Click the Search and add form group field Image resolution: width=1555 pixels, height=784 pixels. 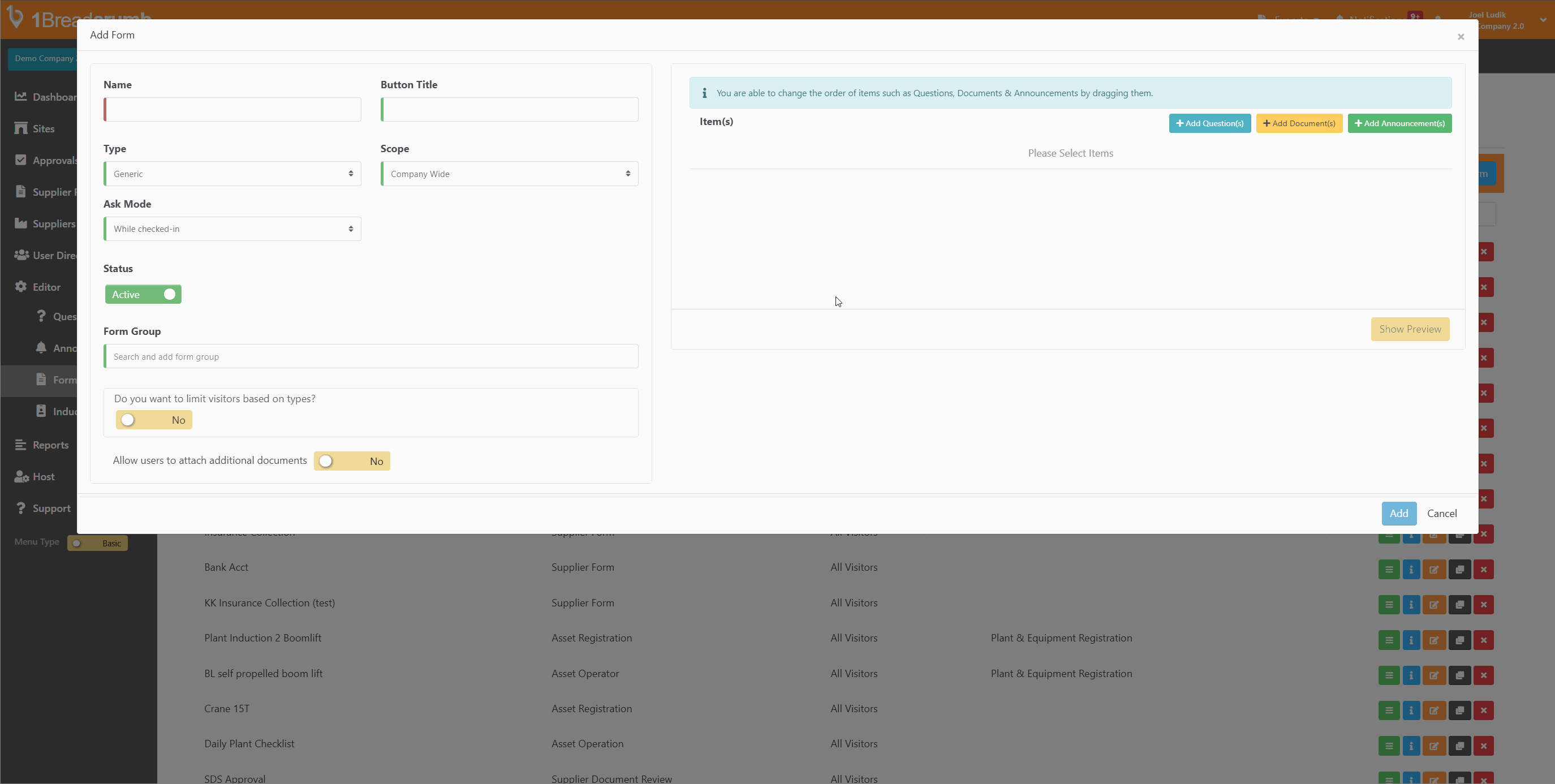[x=370, y=356]
